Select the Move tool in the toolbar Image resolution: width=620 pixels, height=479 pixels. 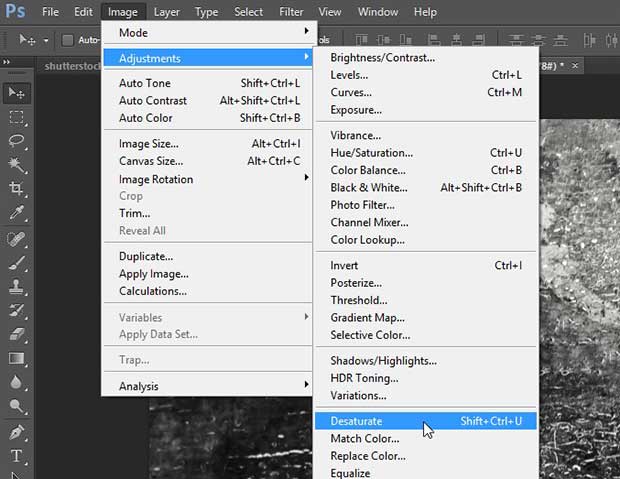(17, 92)
